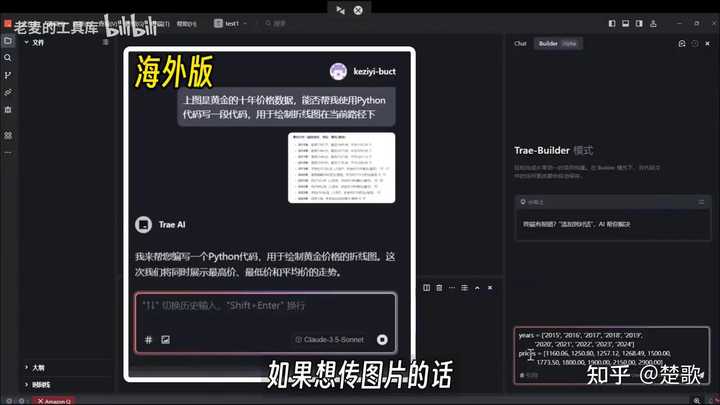Image resolution: width=720 pixels, height=405 pixels.
Task: Click the Trae AI avatar icon
Action: coord(143,225)
